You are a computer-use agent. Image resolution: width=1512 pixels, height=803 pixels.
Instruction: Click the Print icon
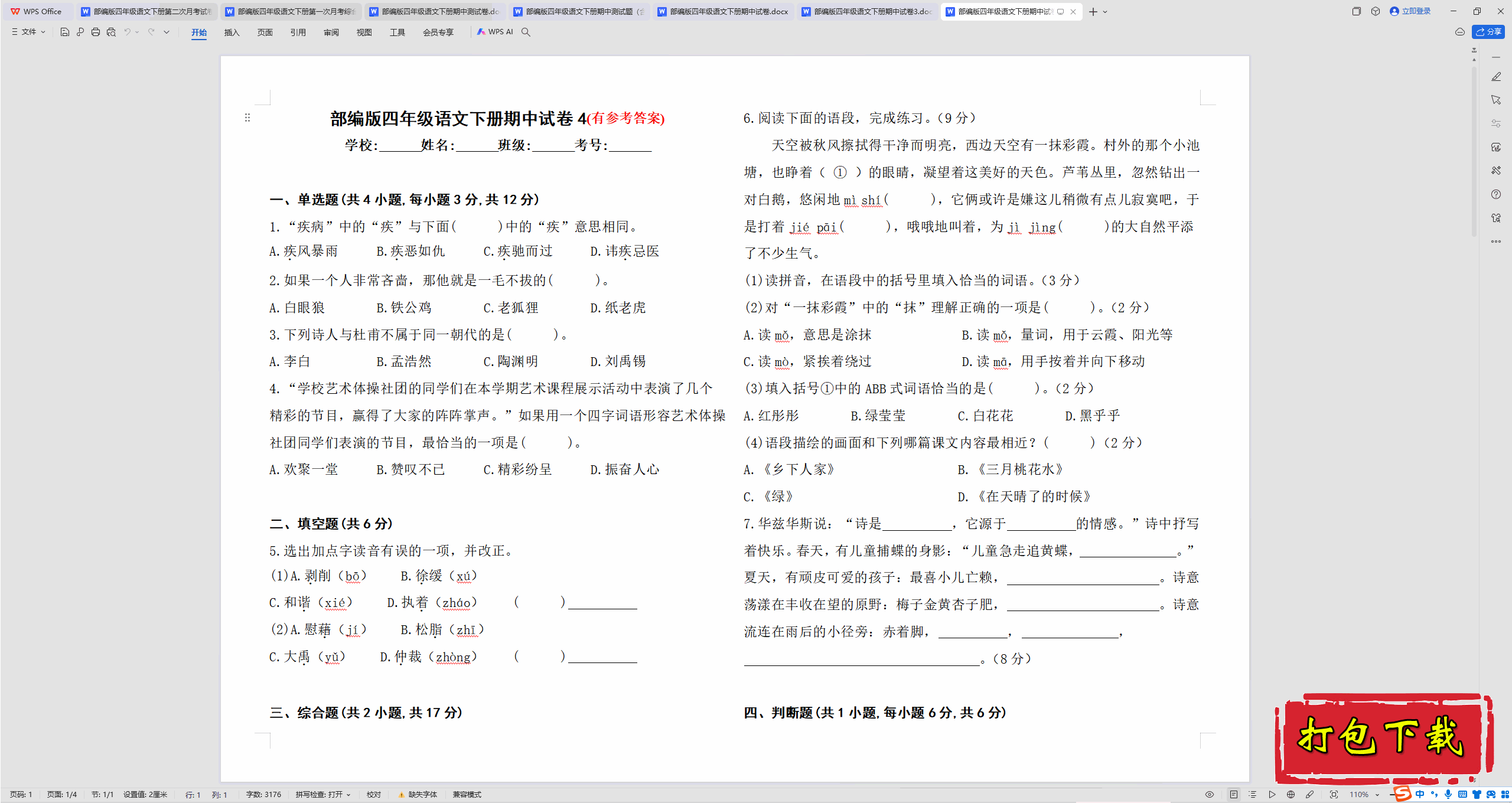coord(96,32)
